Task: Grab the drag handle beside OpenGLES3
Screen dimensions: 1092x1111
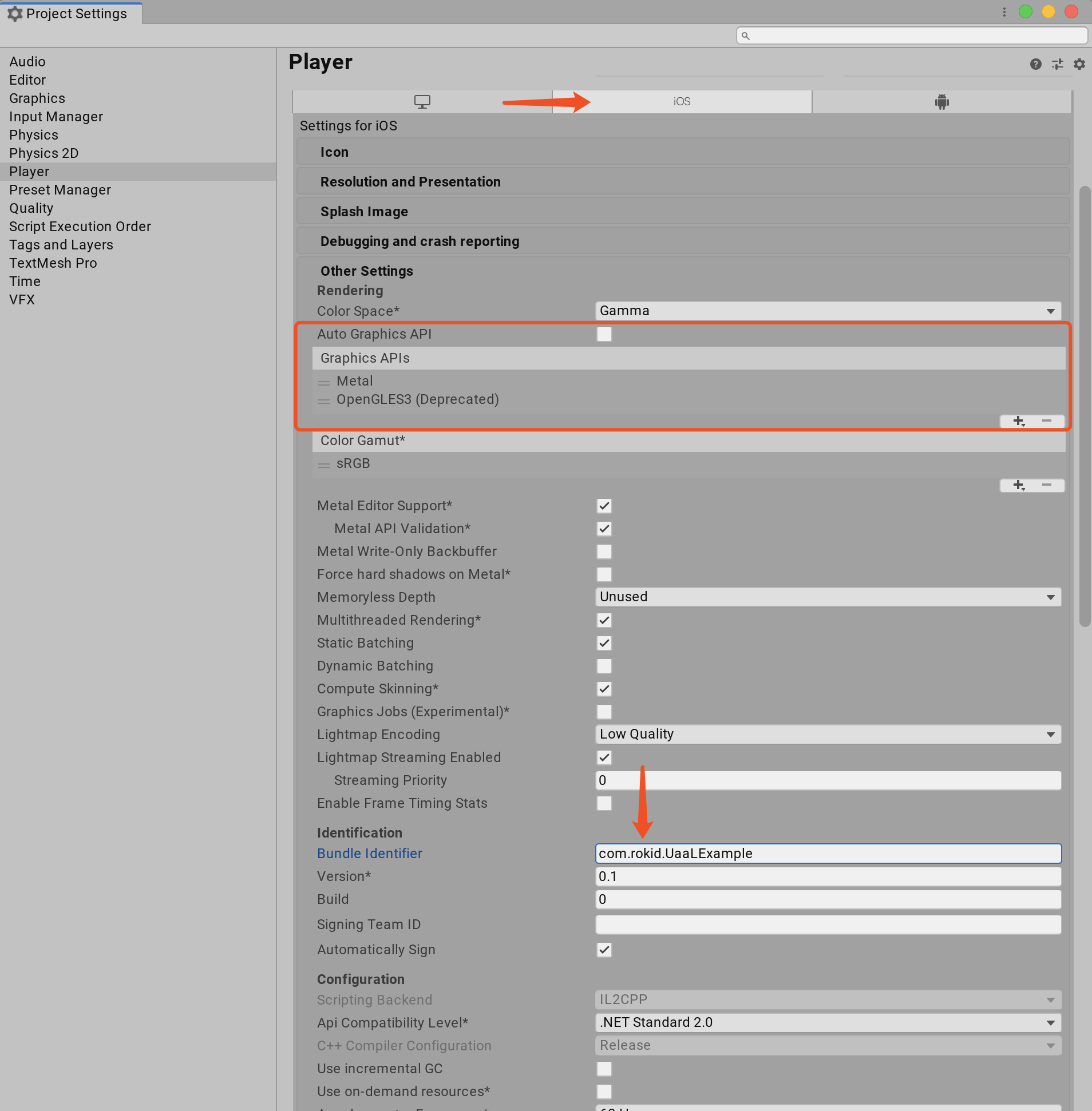Action: pyautogui.click(x=324, y=400)
